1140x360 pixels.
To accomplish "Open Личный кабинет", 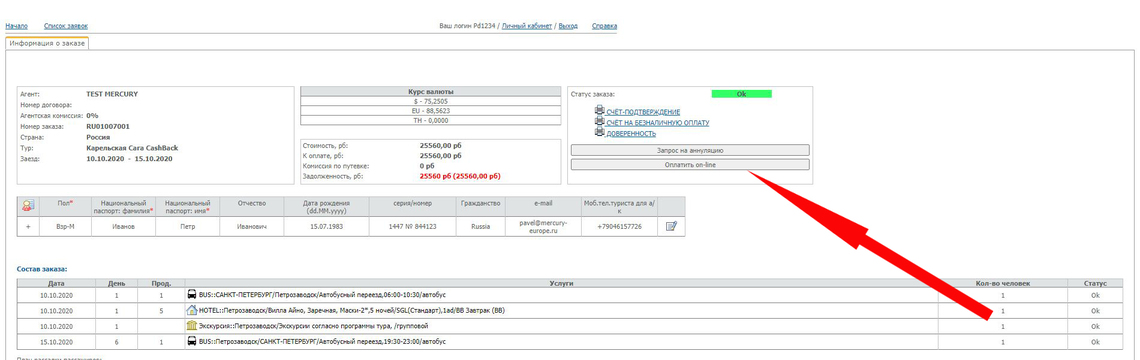I will click(527, 26).
